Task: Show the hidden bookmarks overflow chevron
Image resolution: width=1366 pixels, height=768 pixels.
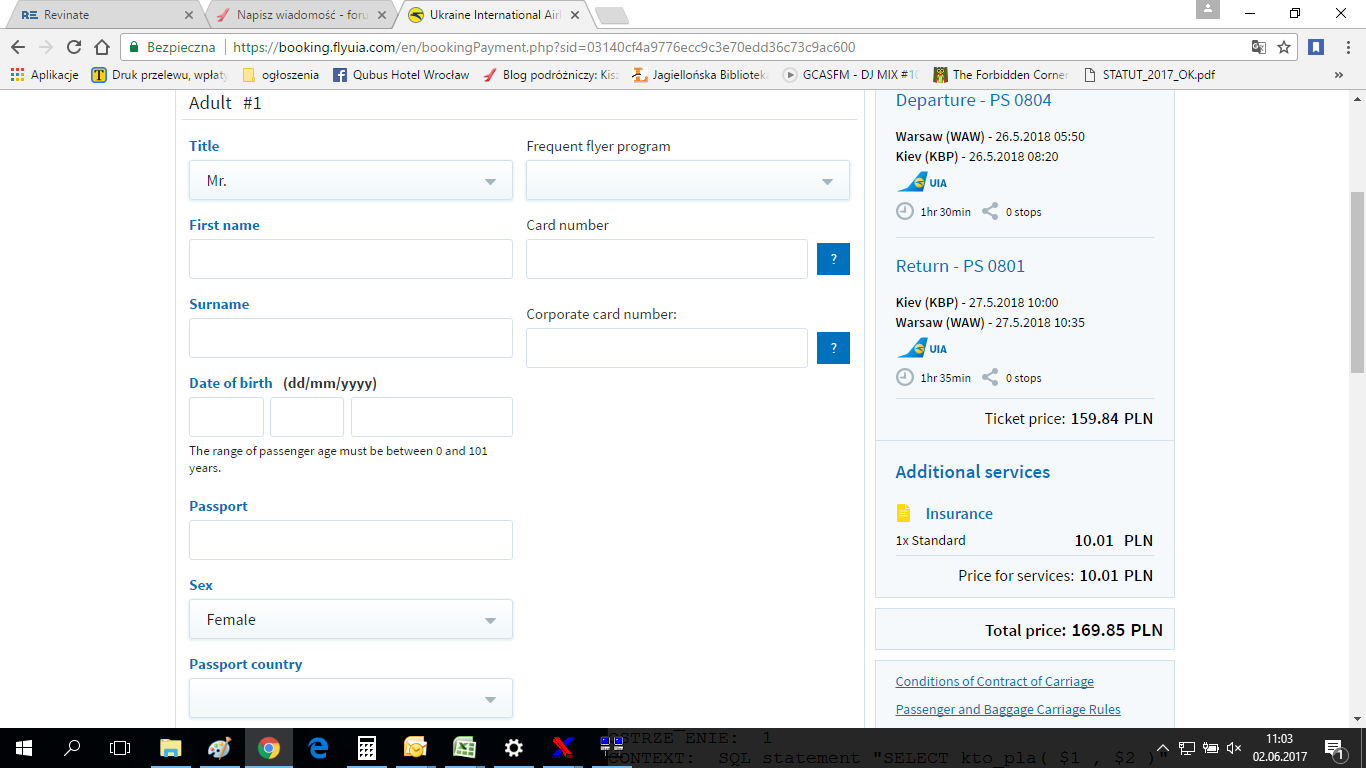Action: [1339, 74]
